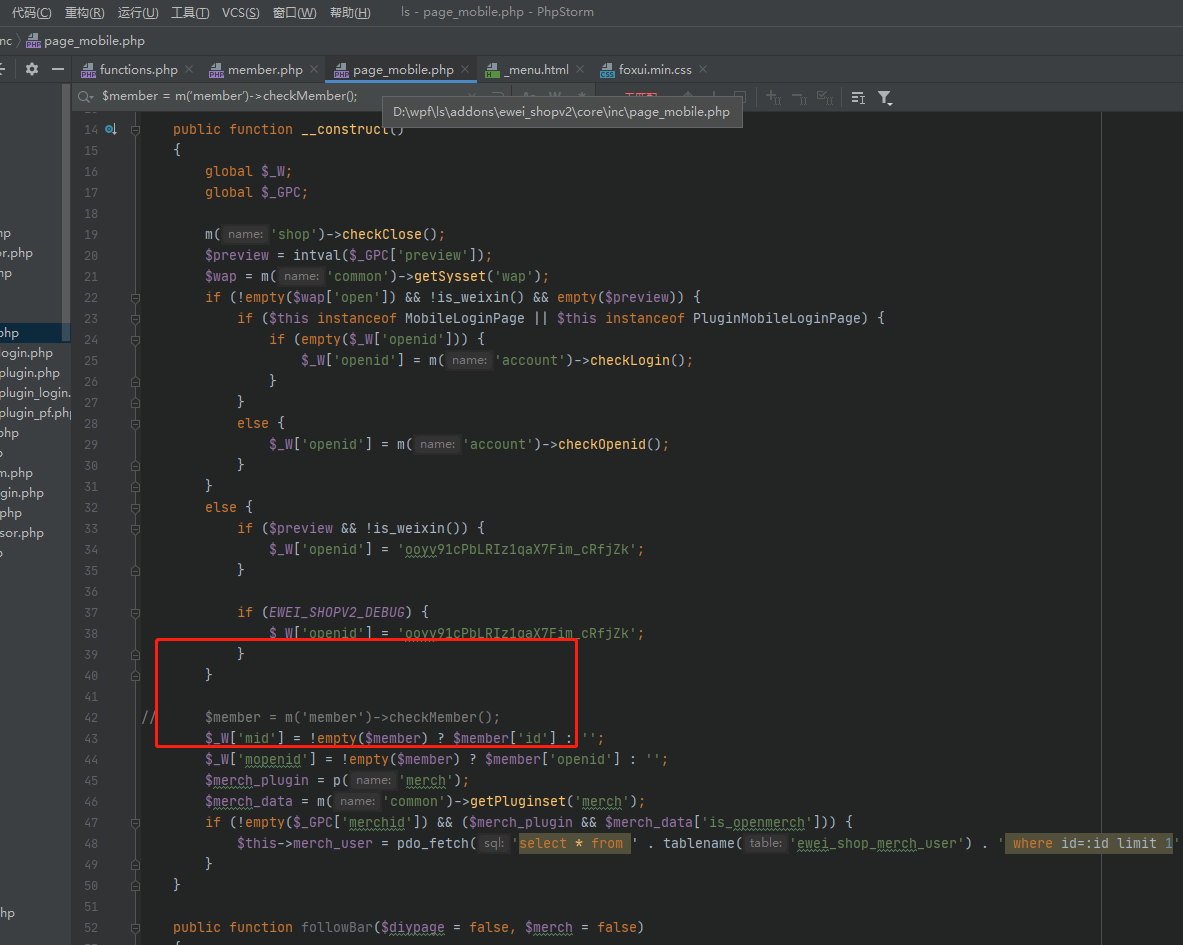Click line number 42 in gutter

click(x=91, y=718)
